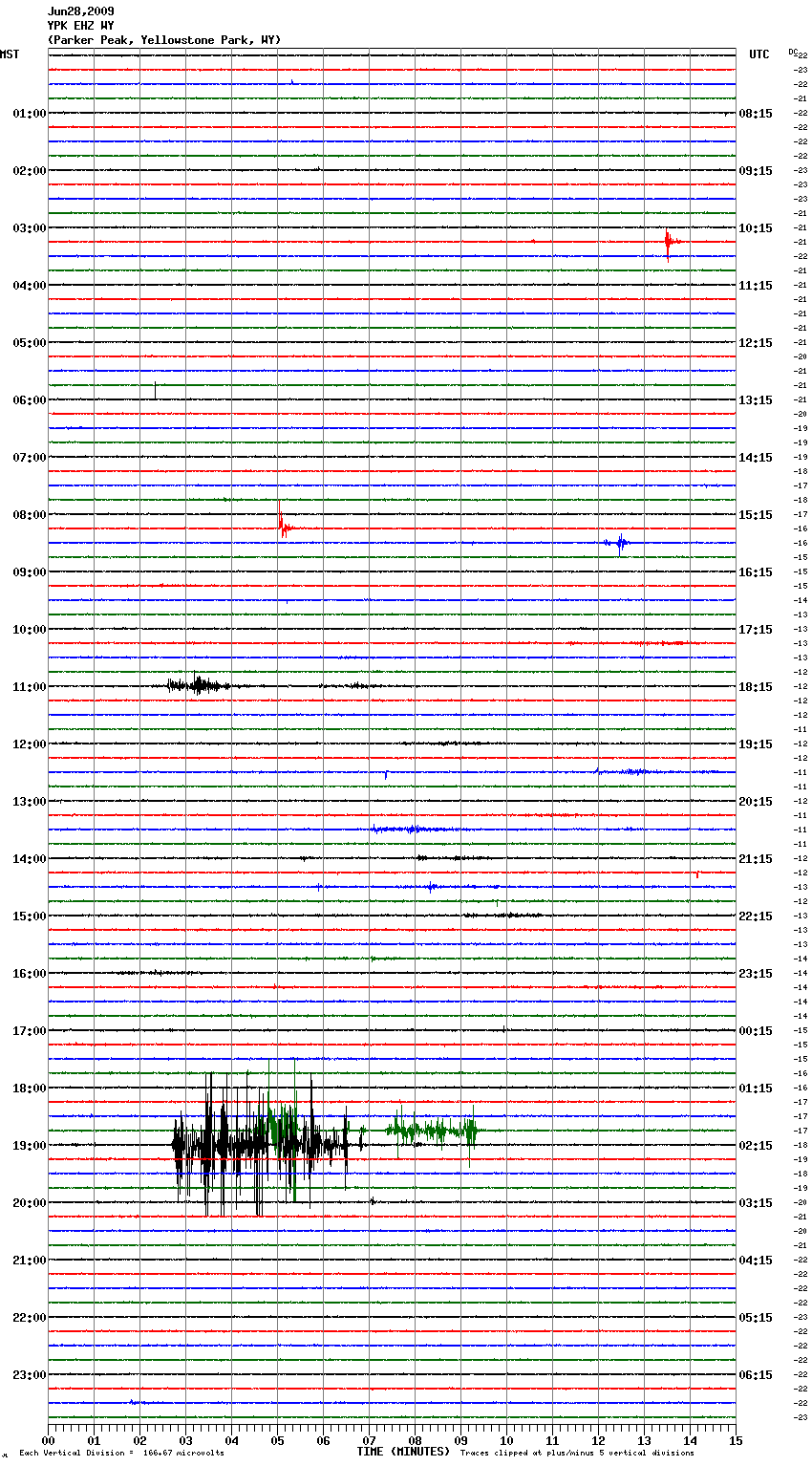Click the 18:15 UTC time label
Image resolution: width=812 pixels, height=1466 pixels.
point(756,687)
